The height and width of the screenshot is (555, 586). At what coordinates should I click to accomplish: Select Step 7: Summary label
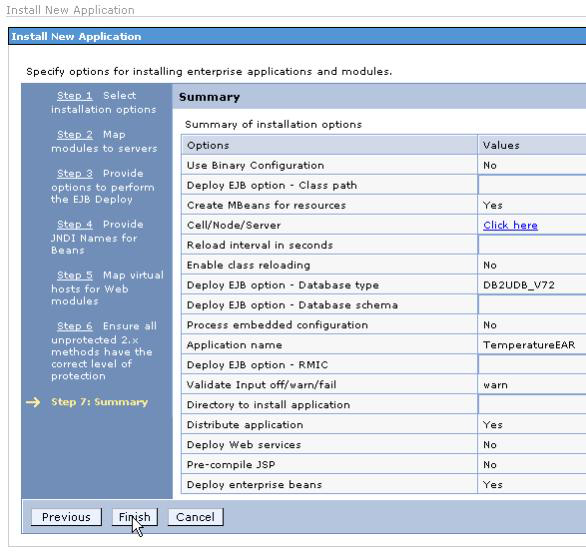pos(99,402)
